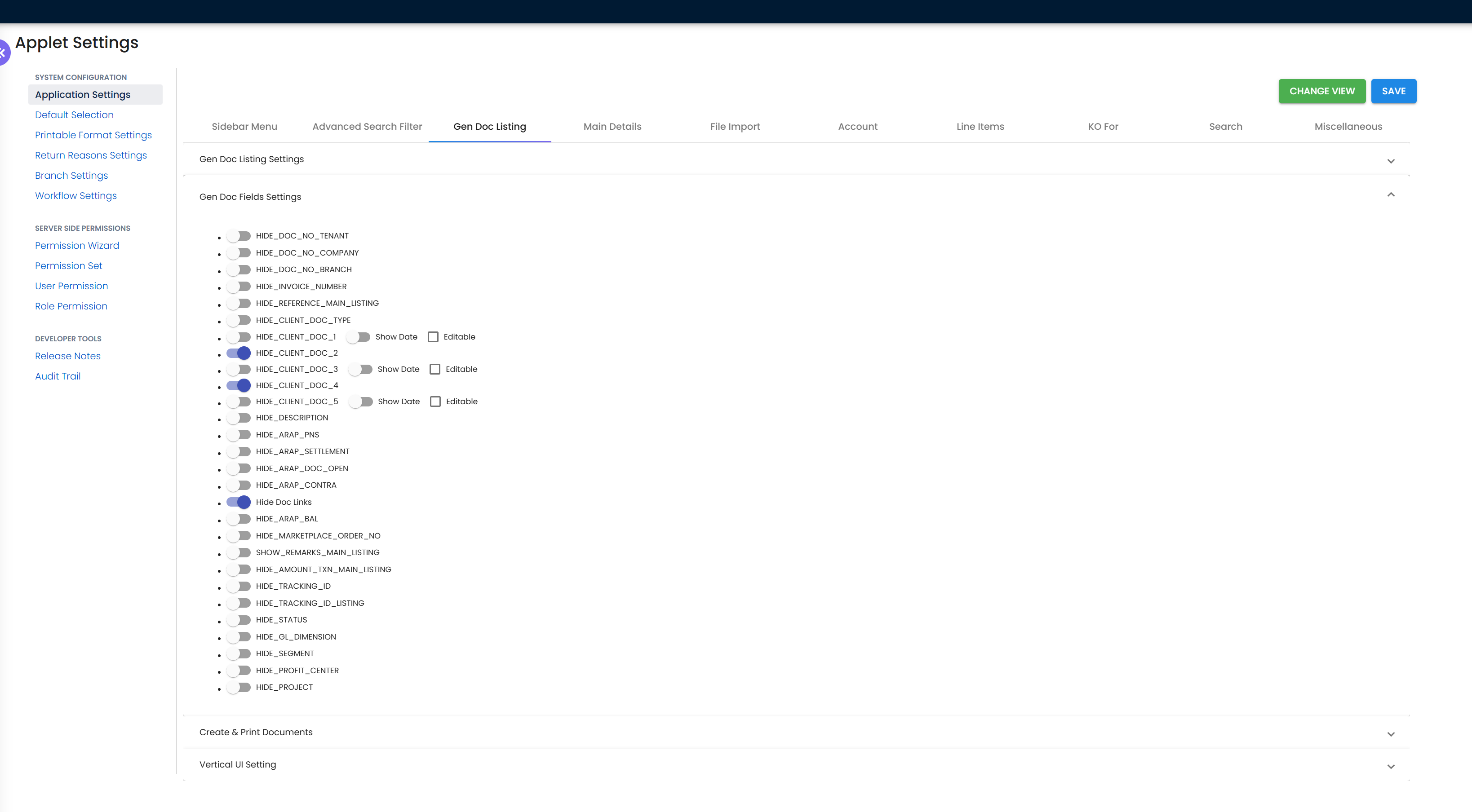
Task: Toggle HIDE_MARKETPLACE_ORDER_NO on
Action: (x=238, y=536)
